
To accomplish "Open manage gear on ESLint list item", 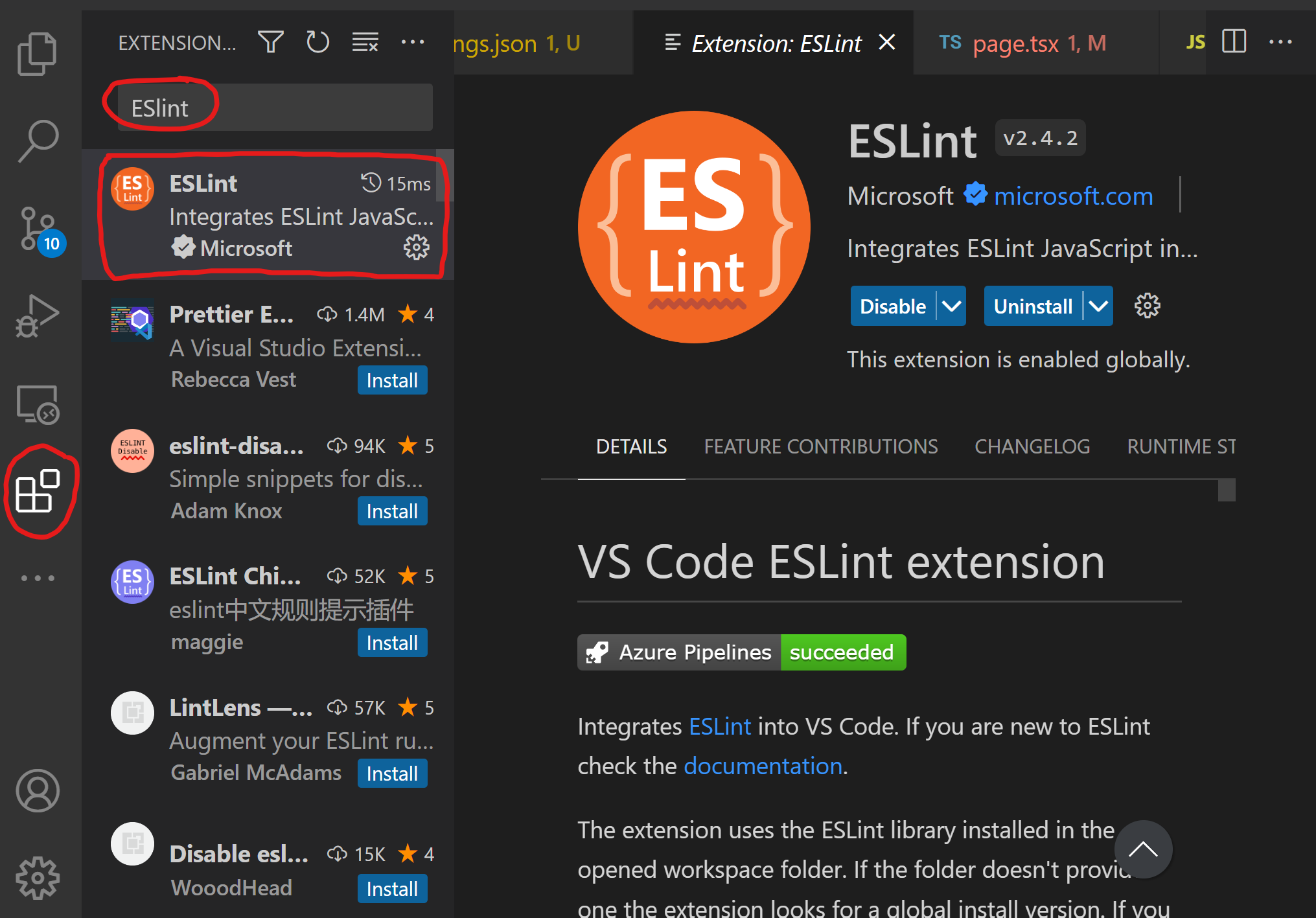I will point(416,247).
